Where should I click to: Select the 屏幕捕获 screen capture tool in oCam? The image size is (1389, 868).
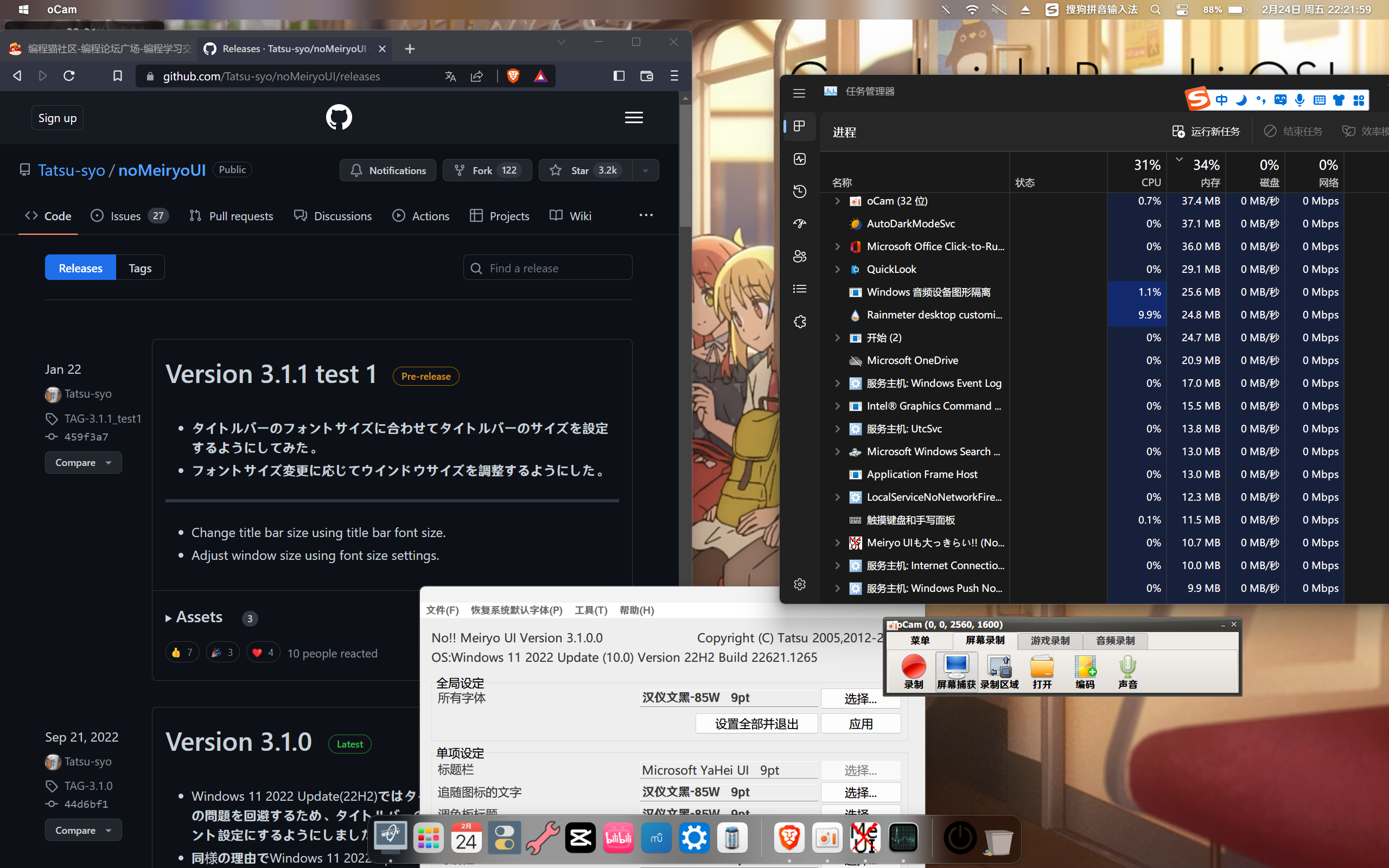(x=956, y=671)
